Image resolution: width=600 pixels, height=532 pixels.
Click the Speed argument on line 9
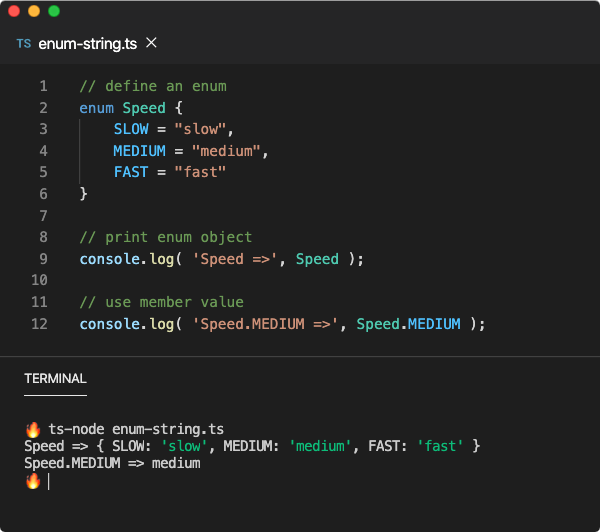click(317, 259)
